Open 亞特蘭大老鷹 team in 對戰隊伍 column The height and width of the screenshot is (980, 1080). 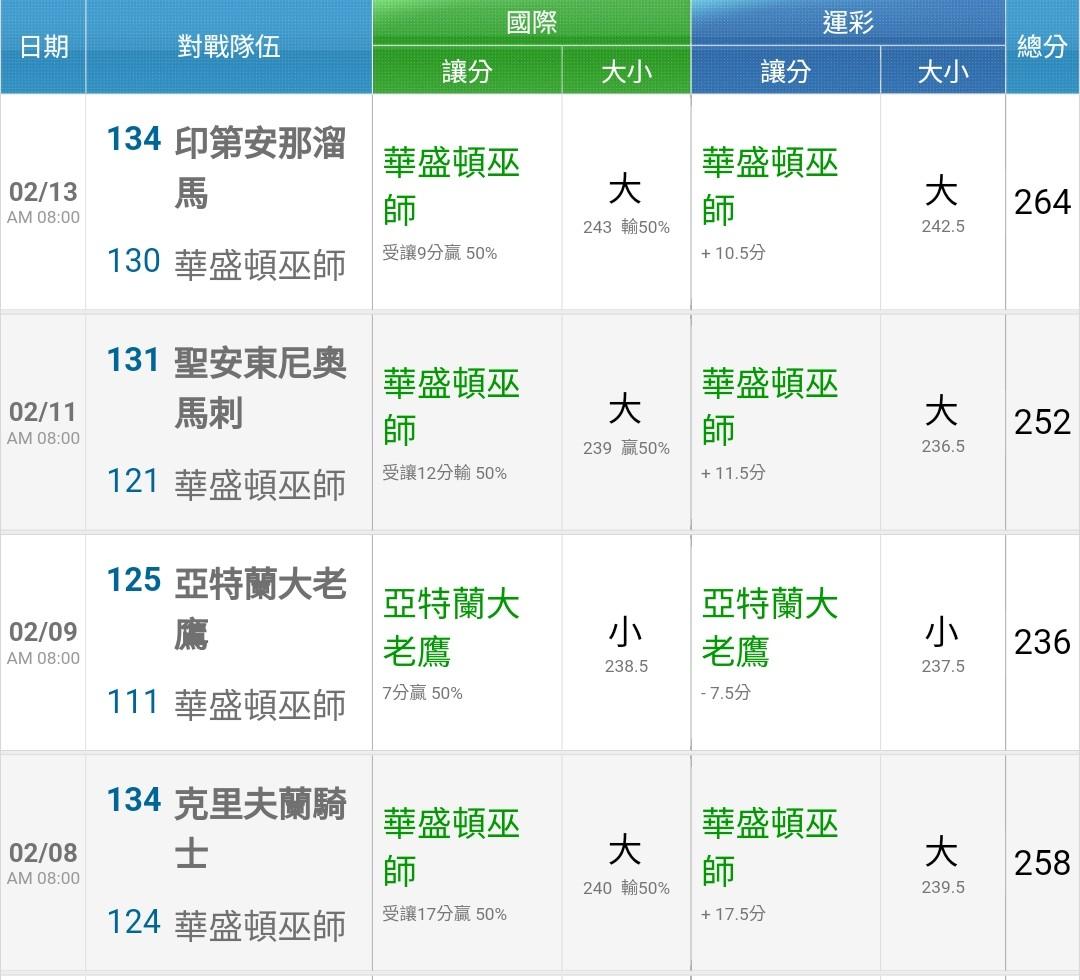tap(260, 608)
